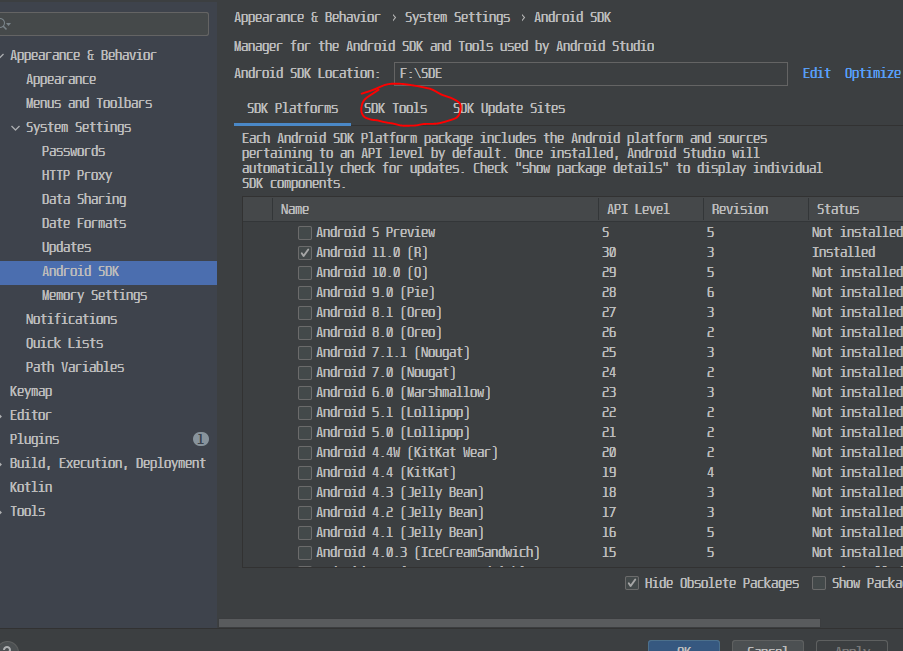Uncheck the Android 11.0 (R) checkbox

[305, 253]
